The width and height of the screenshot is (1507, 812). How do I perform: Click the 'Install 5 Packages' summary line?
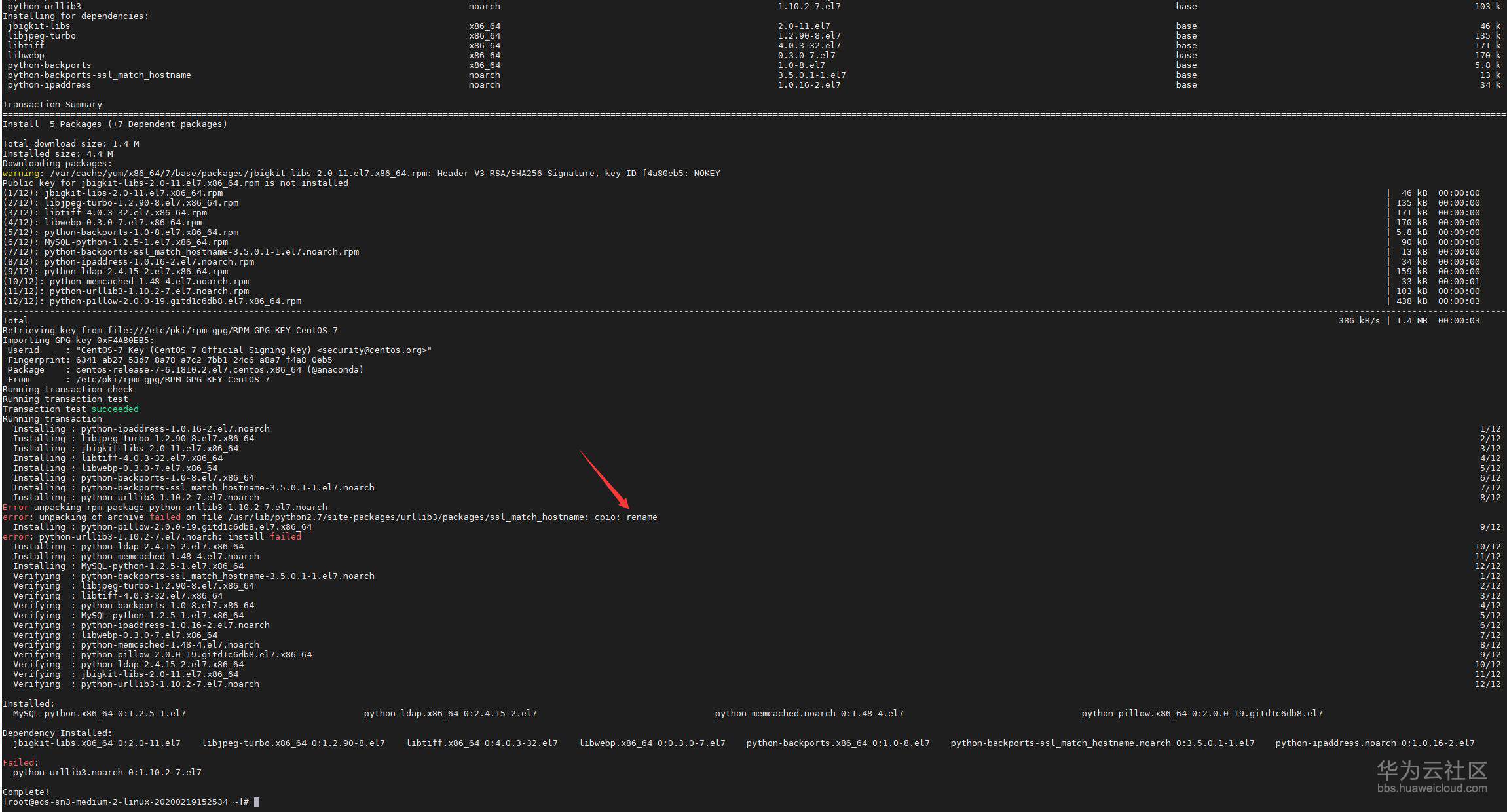click(x=115, y=124)
